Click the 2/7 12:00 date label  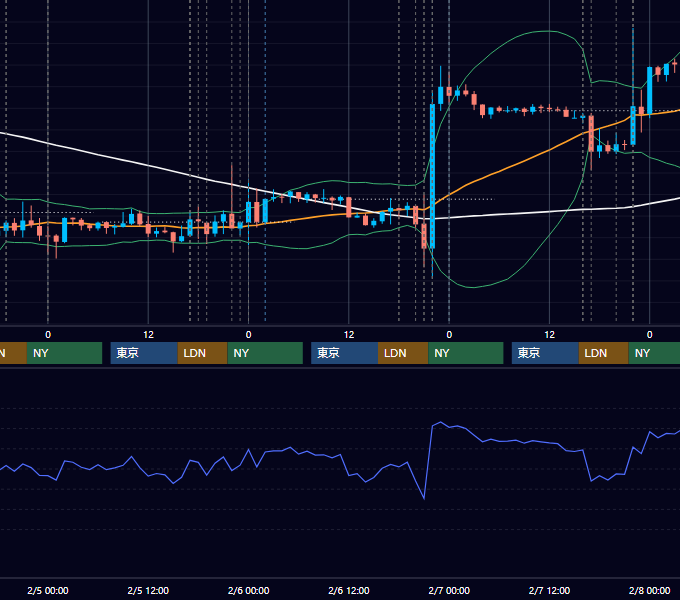pos(549,590)
